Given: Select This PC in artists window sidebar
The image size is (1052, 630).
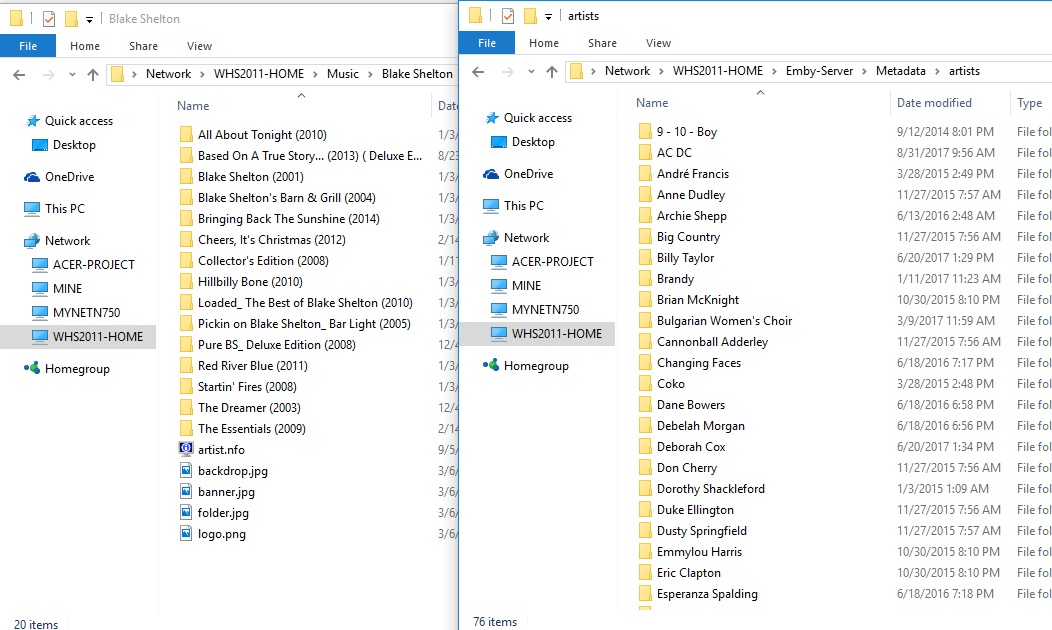Looking at the screenshot, I should 523,206.
